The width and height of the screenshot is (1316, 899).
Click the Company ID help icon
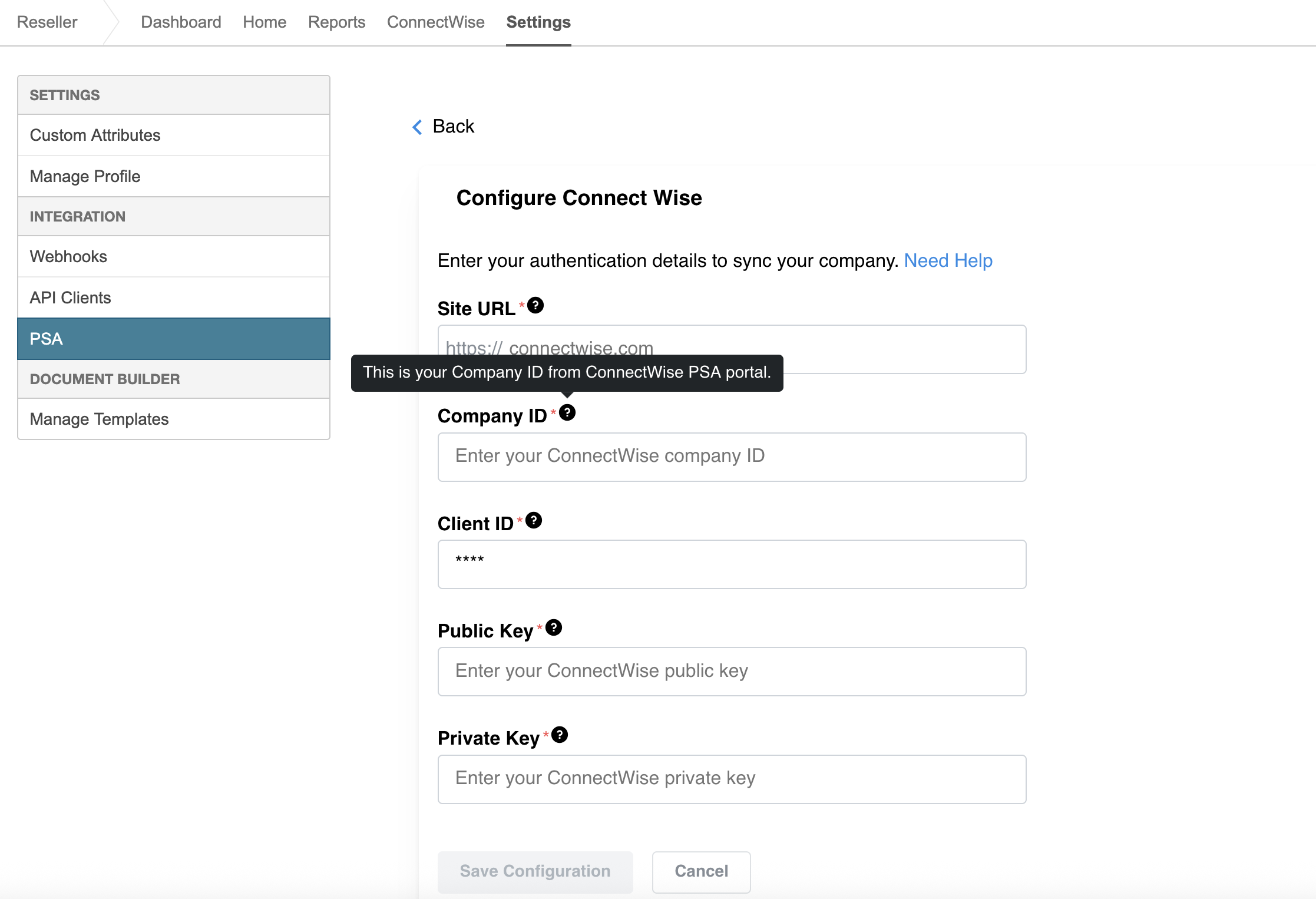coord(567,412)
